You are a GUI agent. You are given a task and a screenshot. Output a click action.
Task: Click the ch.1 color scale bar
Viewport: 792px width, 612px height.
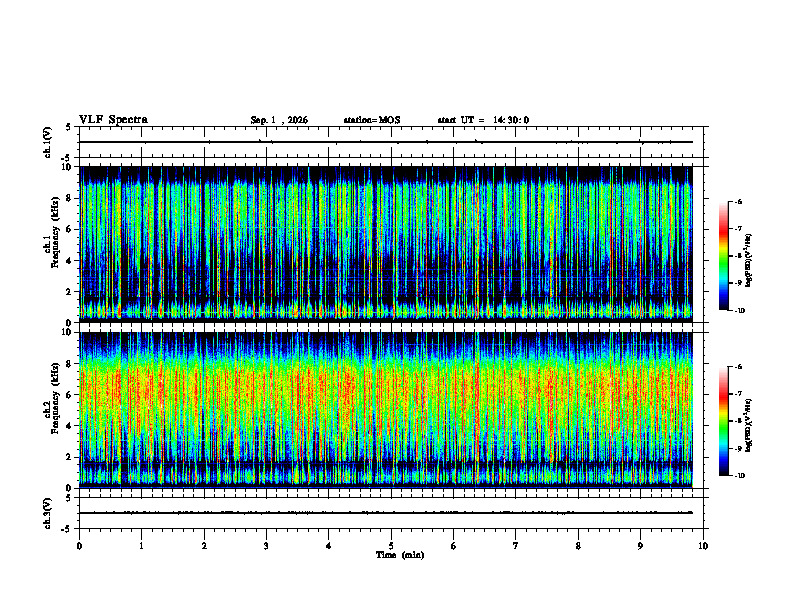pos(723,256)
